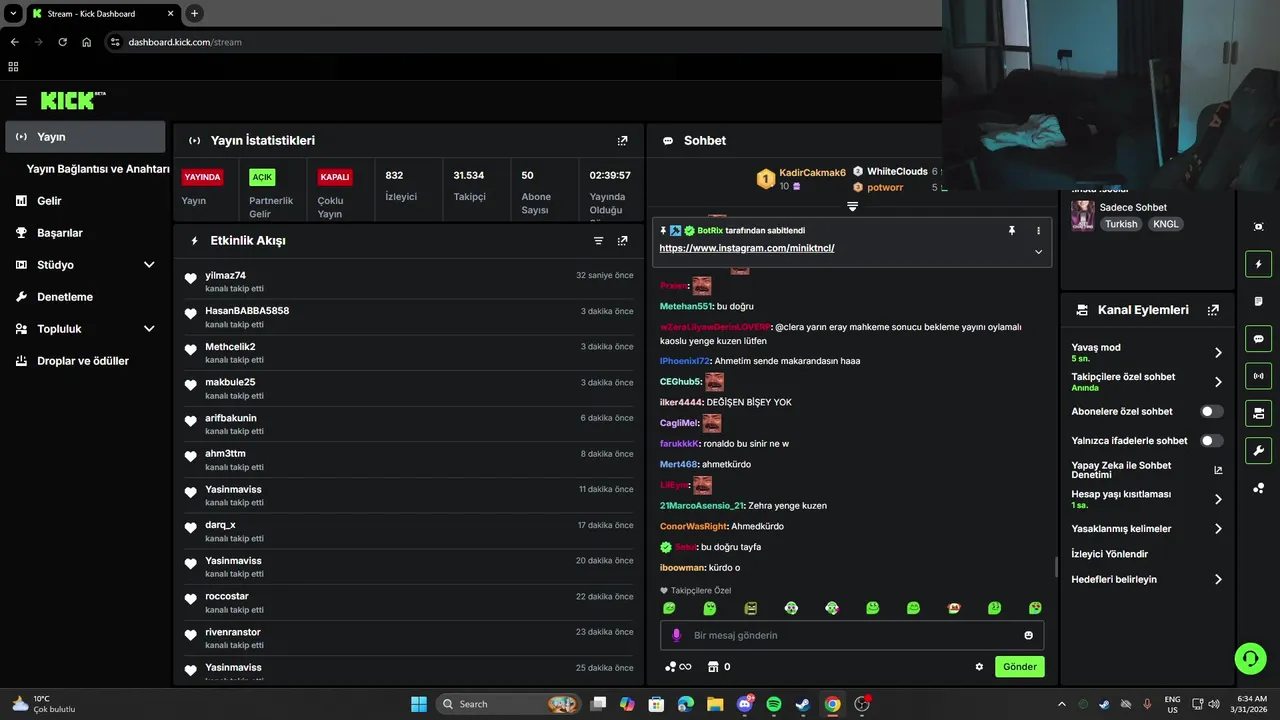Insert the first green frog emote
Screen dimensions: 1280x720
click(x=669, y=608)
